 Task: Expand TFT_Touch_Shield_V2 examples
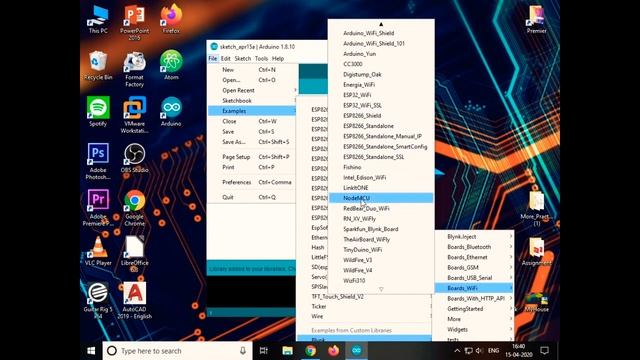(364, 297)
